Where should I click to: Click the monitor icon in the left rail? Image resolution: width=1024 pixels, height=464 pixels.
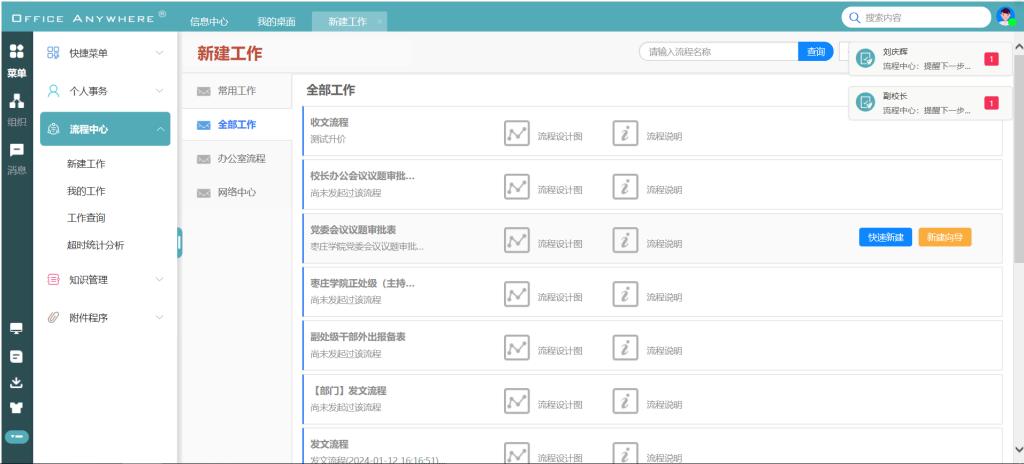point(16,329)
